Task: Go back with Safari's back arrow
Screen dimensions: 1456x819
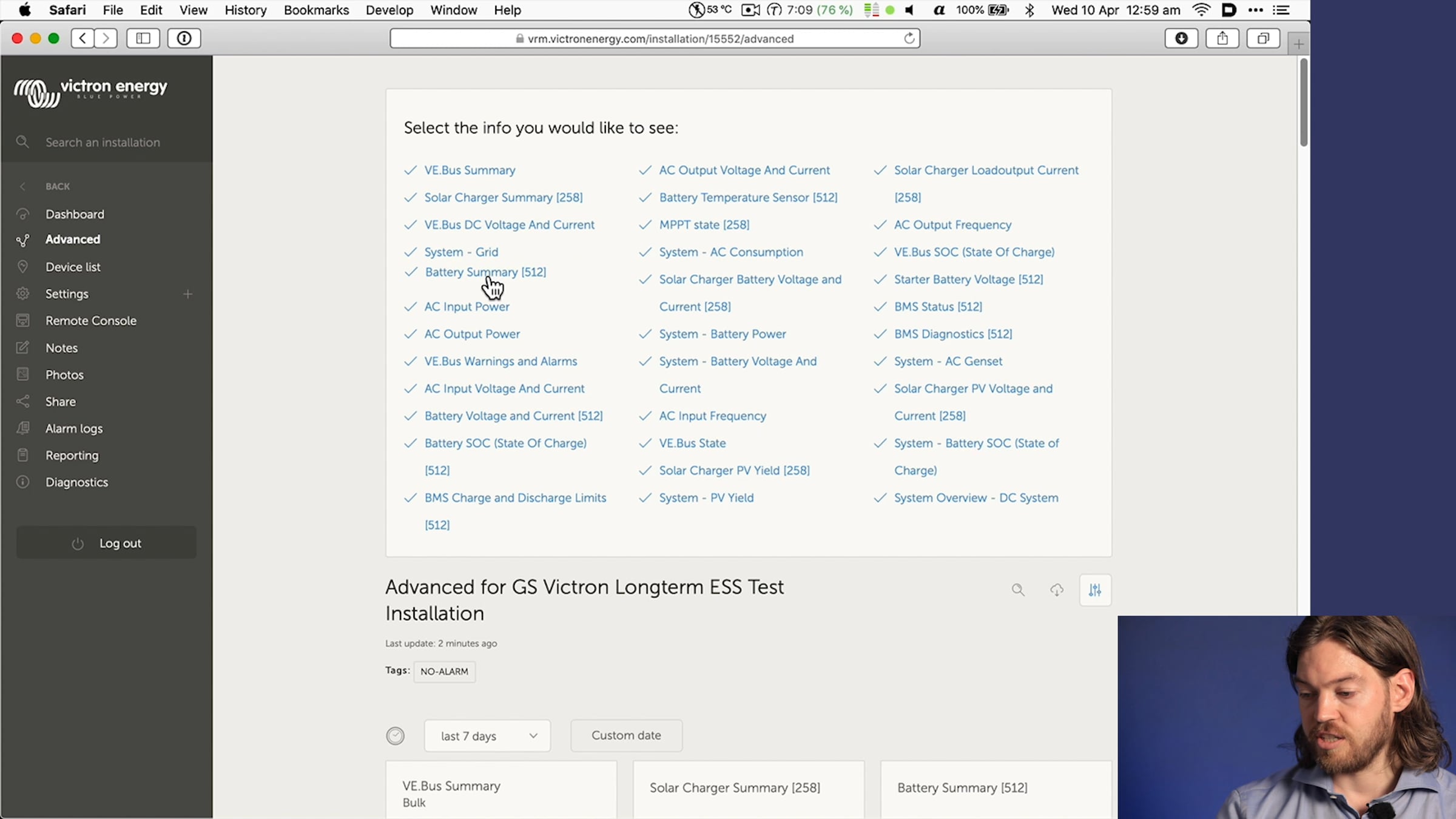Action: click(83, 38)
